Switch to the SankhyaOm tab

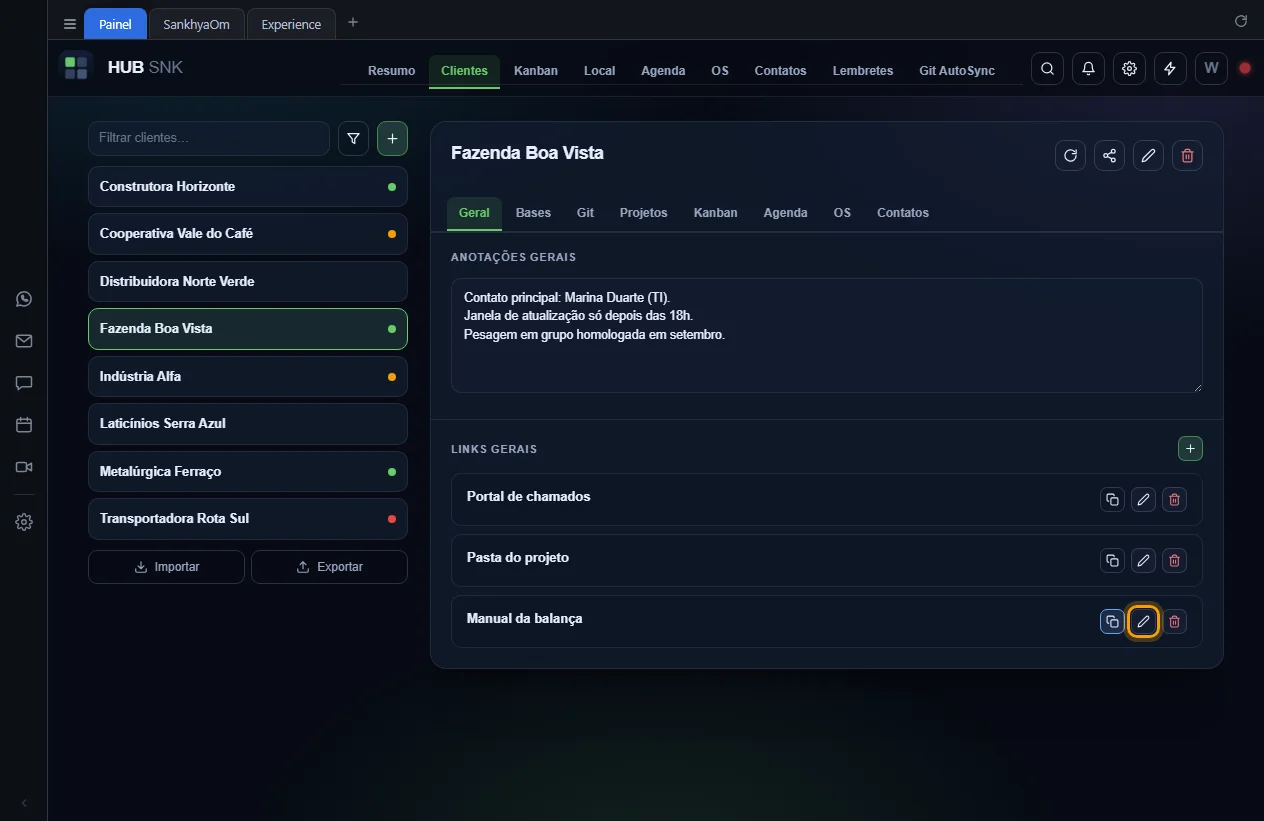click(x=196, y=24)
